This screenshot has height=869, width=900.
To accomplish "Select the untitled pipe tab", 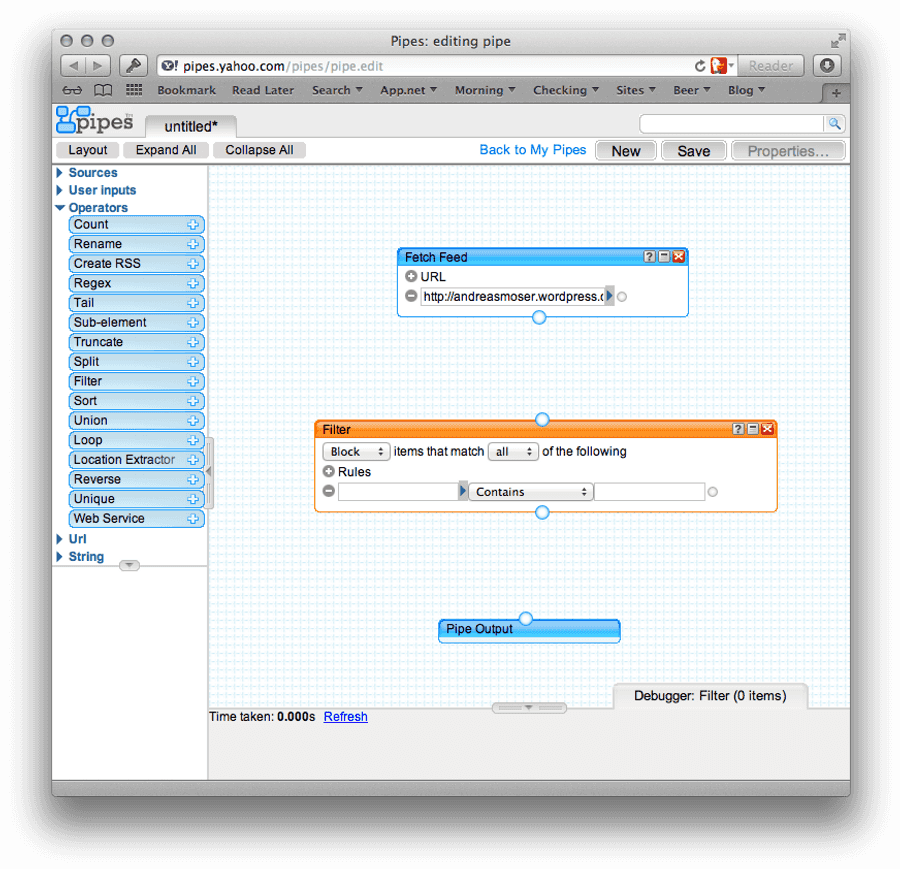I will 191,126.
